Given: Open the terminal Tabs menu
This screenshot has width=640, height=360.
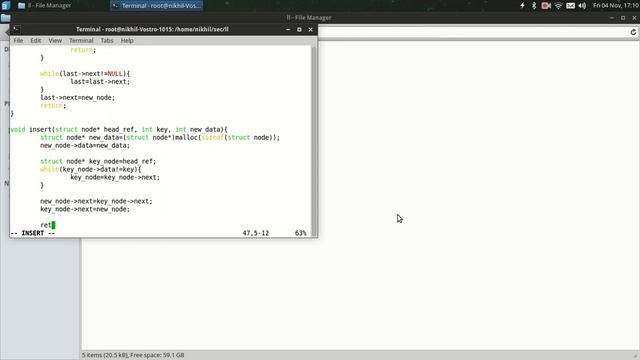Looking at the screenshot, I should (107, 40).
